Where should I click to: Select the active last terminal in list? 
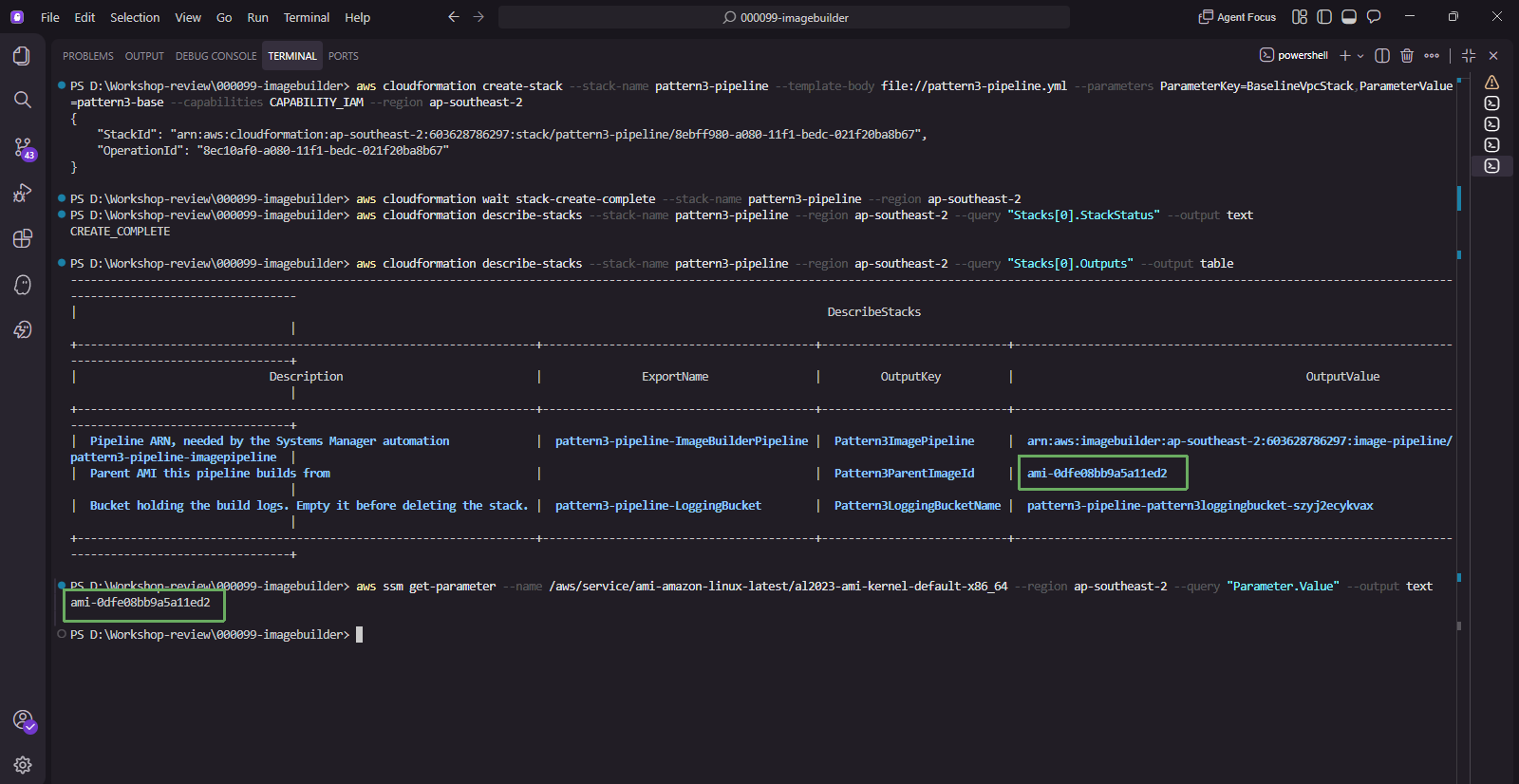point(1492,166)
